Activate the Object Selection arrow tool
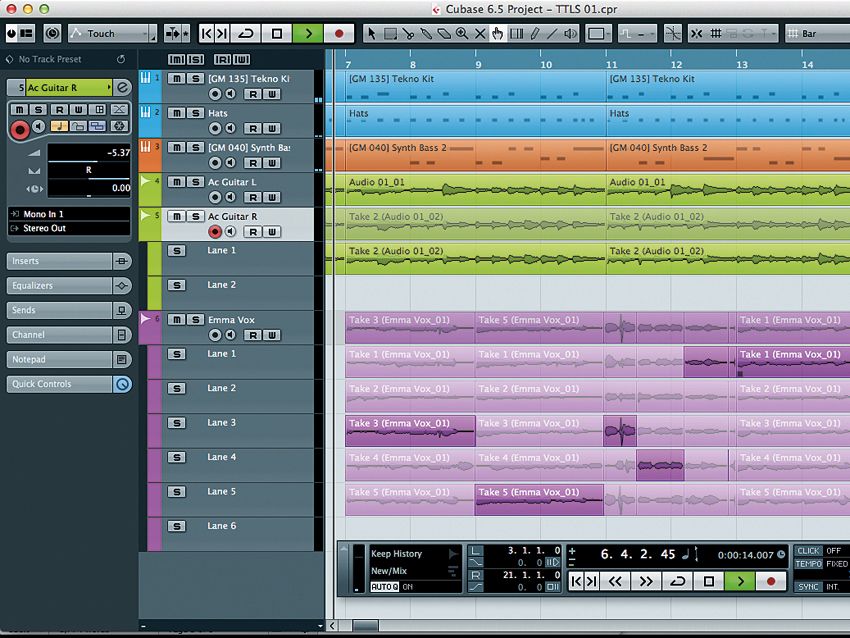The image size is (850, 638). click(371, 32)
